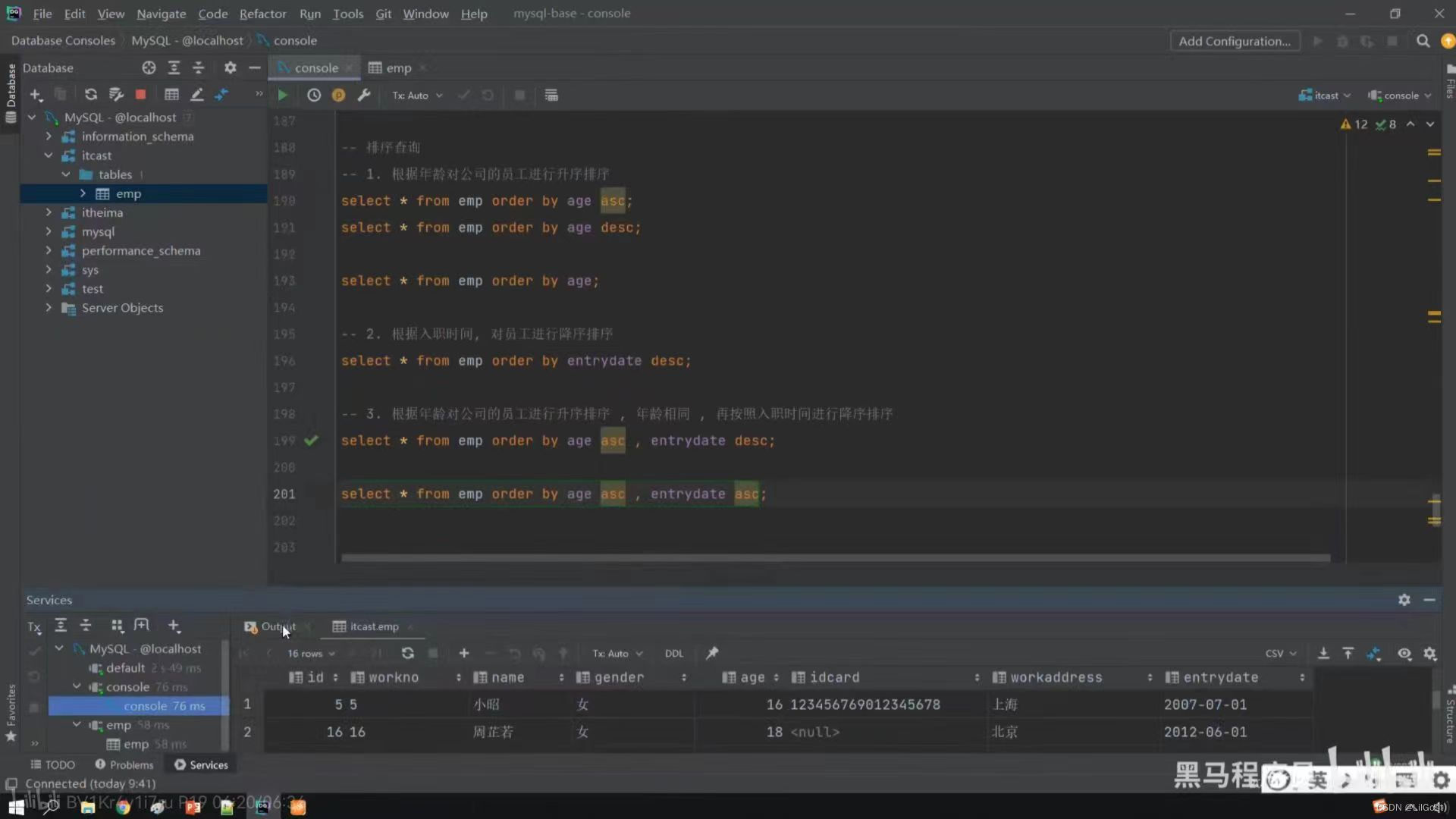Refresh the database tree
The width and height of the screenshot is (1456, 819).
click(91, 95)
